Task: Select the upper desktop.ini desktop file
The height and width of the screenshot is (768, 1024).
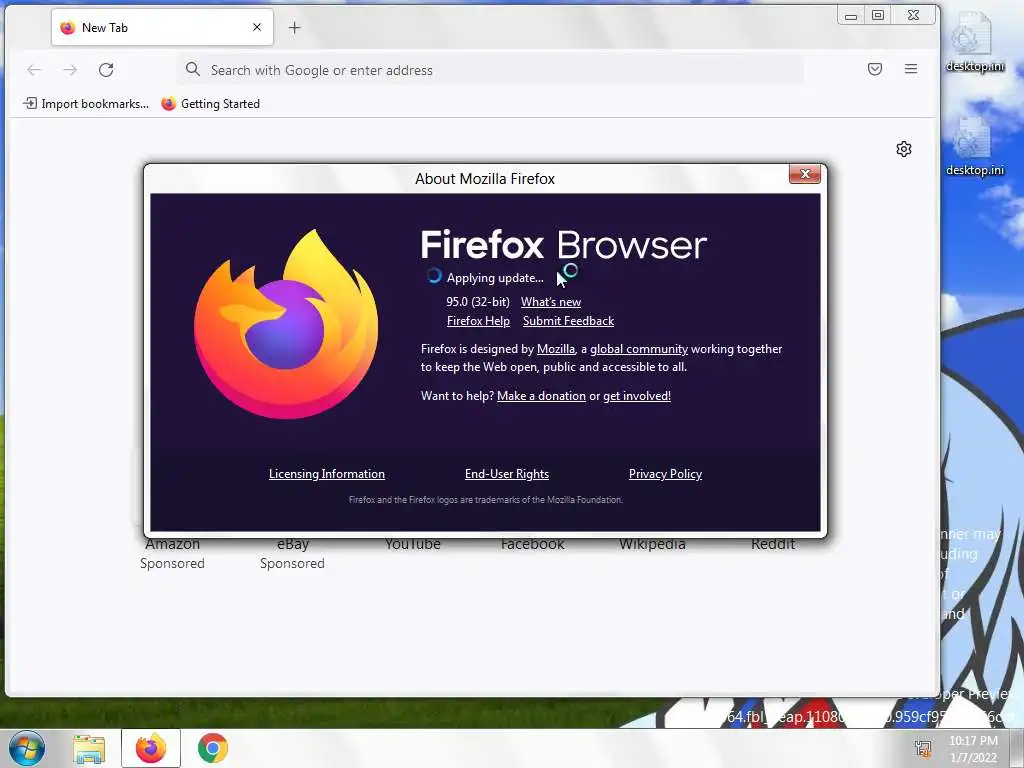Action: (x=974, y=42)
